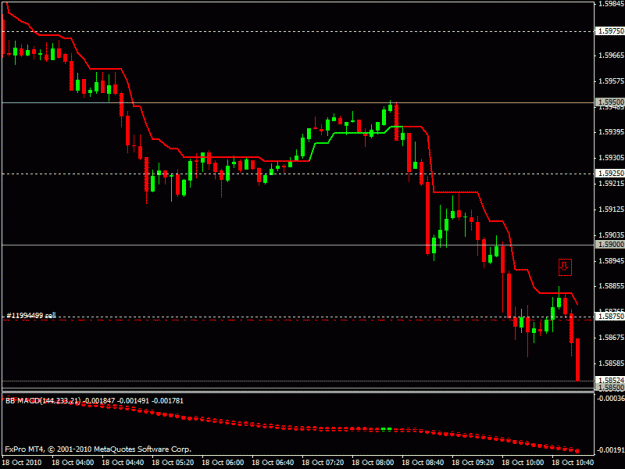Click the '18 Oct 04:00' time label

coord(73,462)
